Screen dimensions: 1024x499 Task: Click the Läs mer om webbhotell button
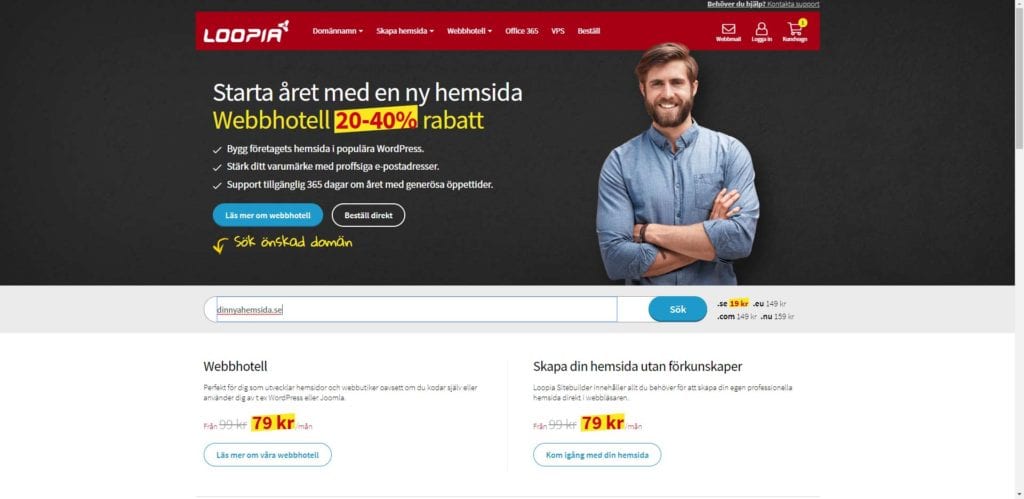pyautogui.click(x=268, y=215)
